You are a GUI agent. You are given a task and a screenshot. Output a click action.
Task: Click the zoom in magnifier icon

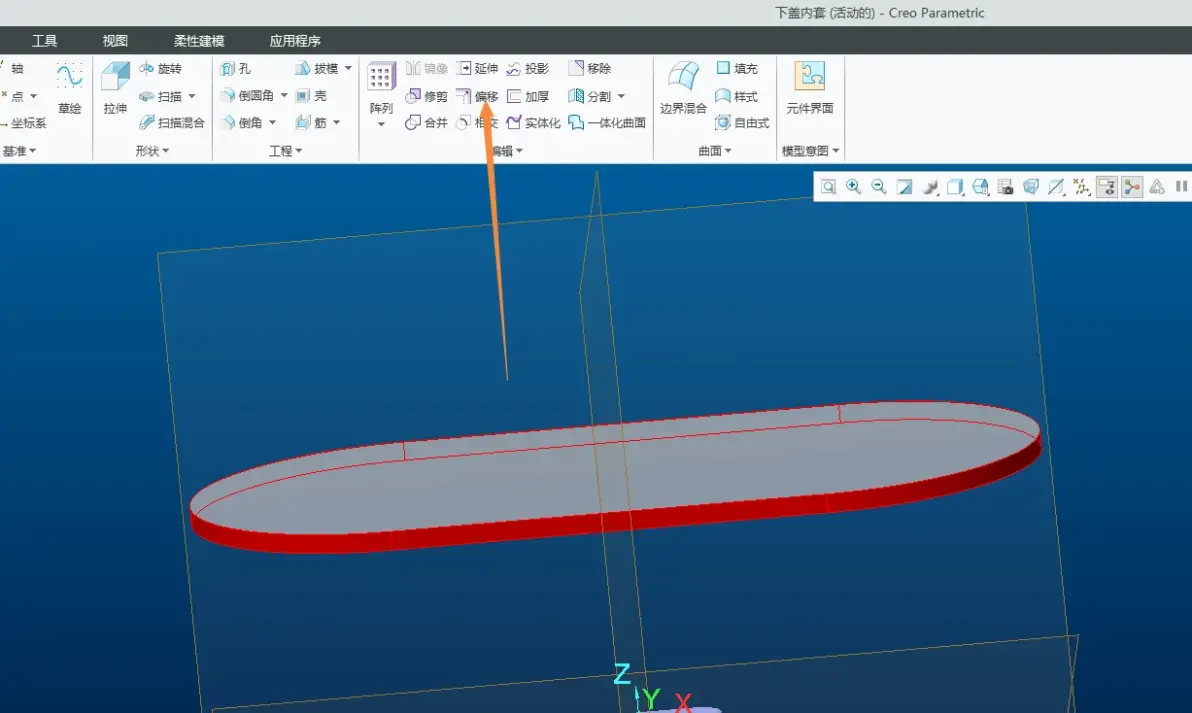pyautogui.click(x=854, y=187)
